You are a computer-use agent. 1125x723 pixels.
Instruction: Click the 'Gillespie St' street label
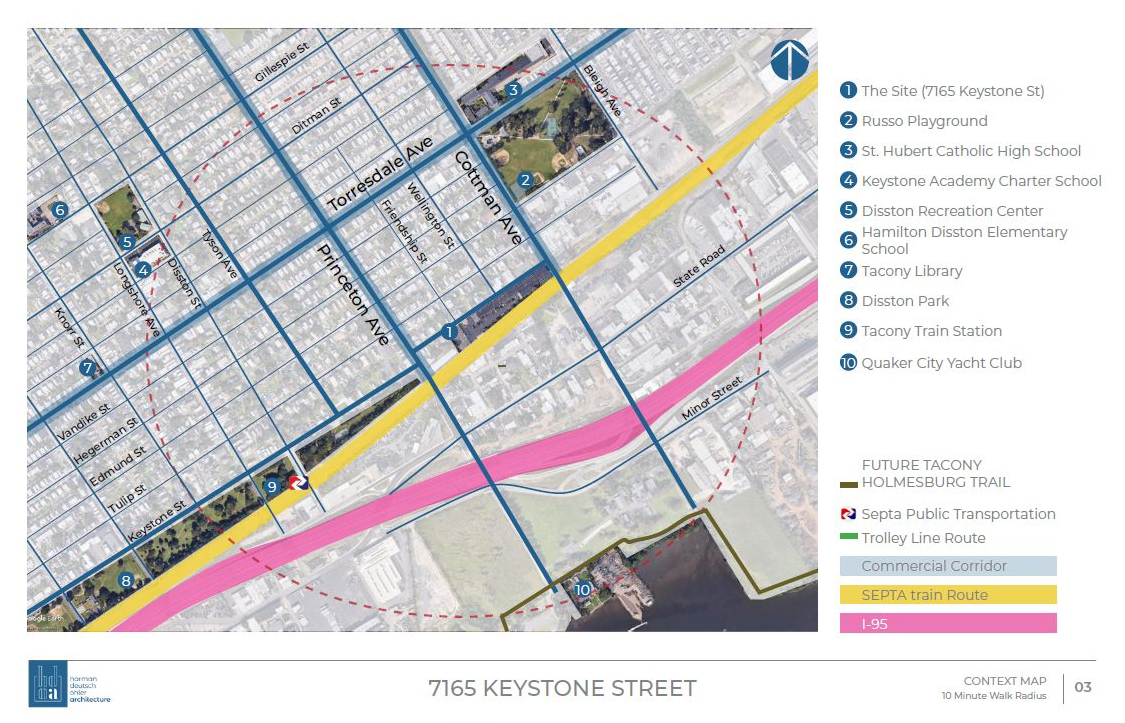click(282, 62)
